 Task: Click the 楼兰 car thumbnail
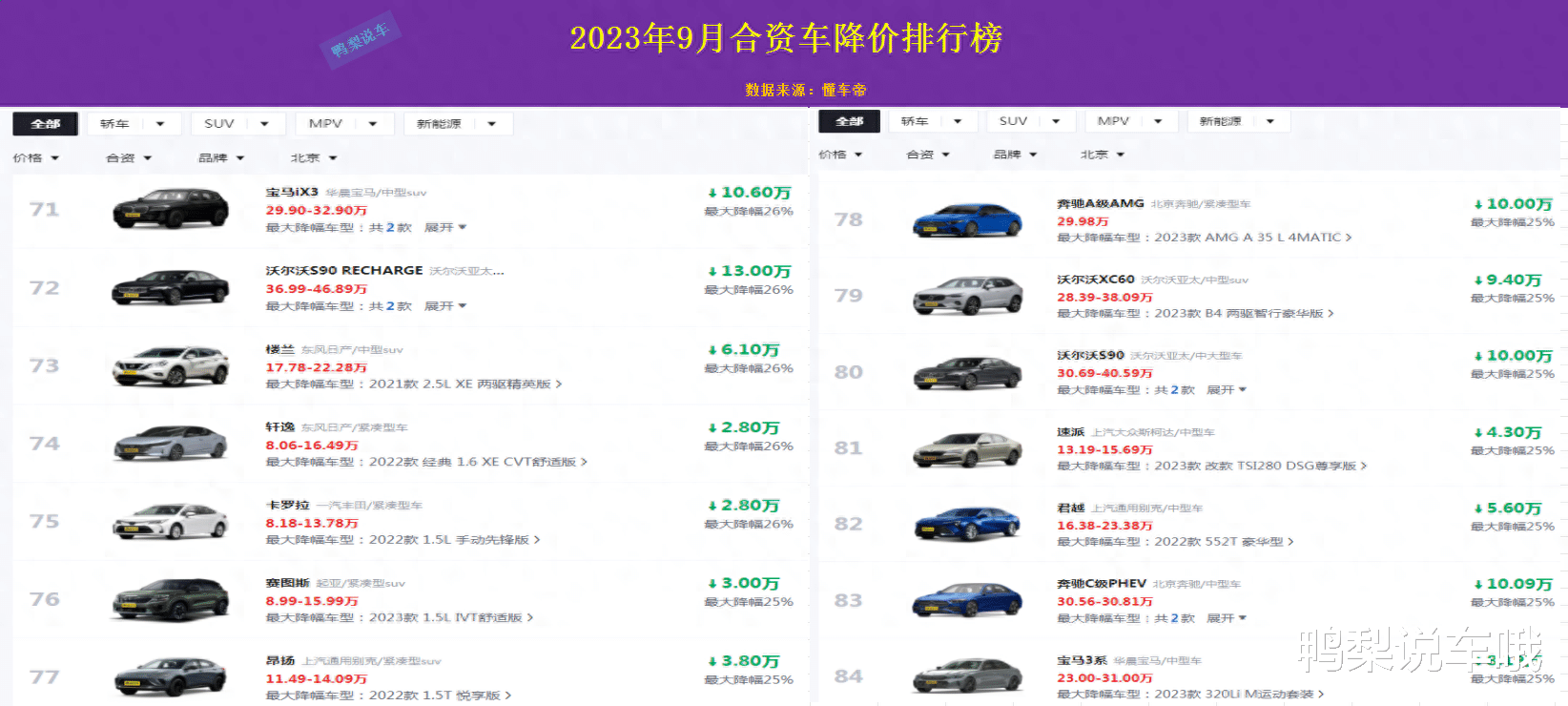point(171,366)
